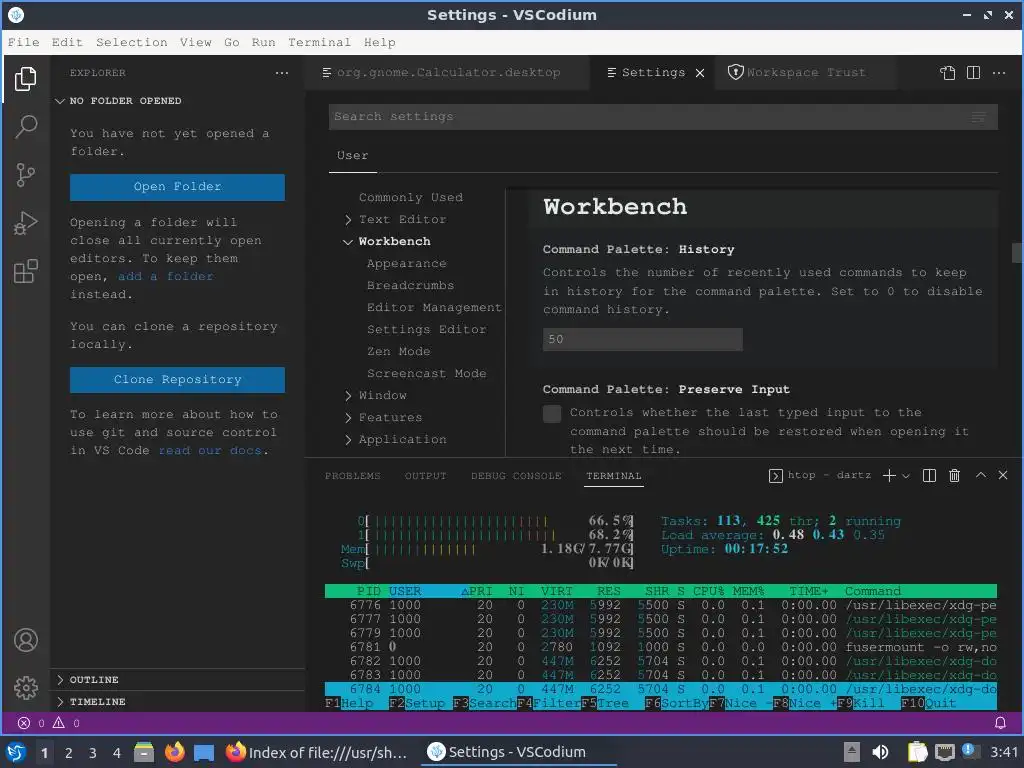Viewport: 1024px width, 768px height.
Task: Follow the read our docs link
Action: click(210, 451)
